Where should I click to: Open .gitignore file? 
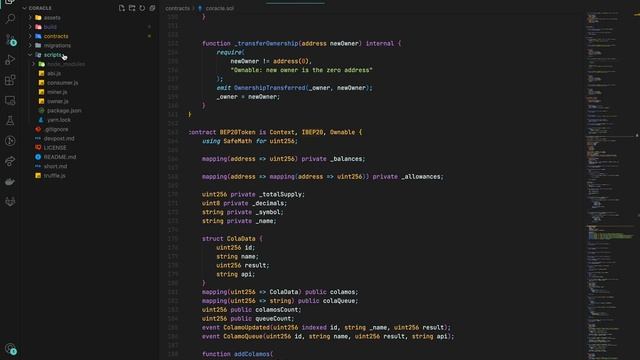click(x=56, y=129)
